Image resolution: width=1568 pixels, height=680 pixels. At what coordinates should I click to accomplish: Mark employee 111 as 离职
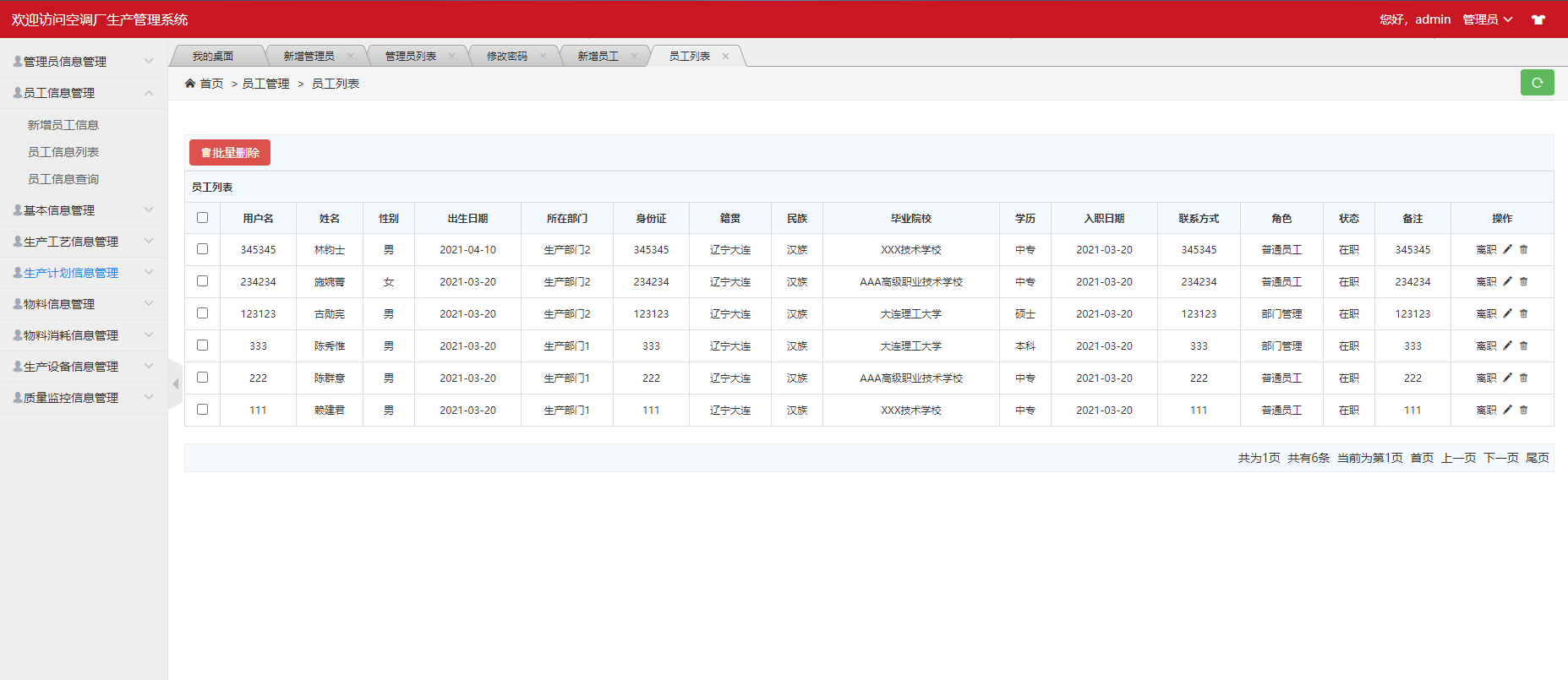tap(1486, 410)
